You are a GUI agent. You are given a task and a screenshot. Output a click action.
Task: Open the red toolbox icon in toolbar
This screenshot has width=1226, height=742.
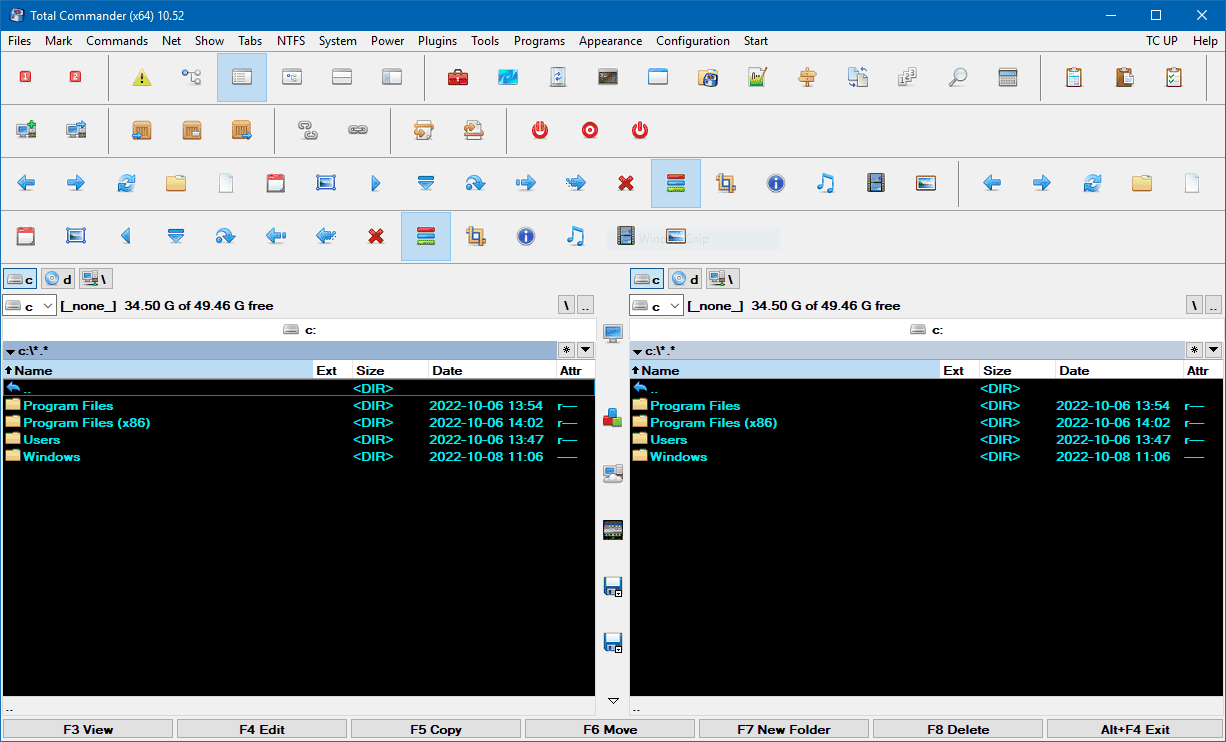pos(458,77)
